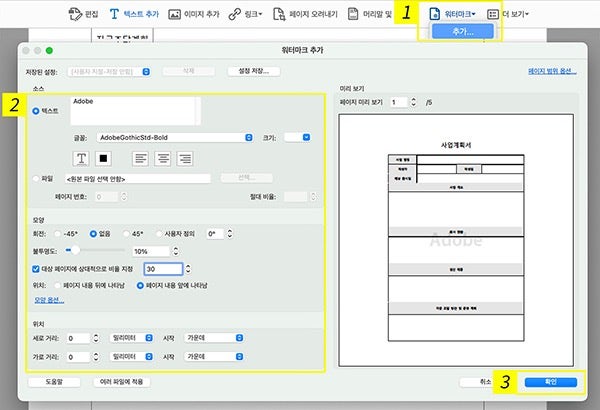
Task: Click the 10% opacity value field
Action: click(x=151, y=252)
